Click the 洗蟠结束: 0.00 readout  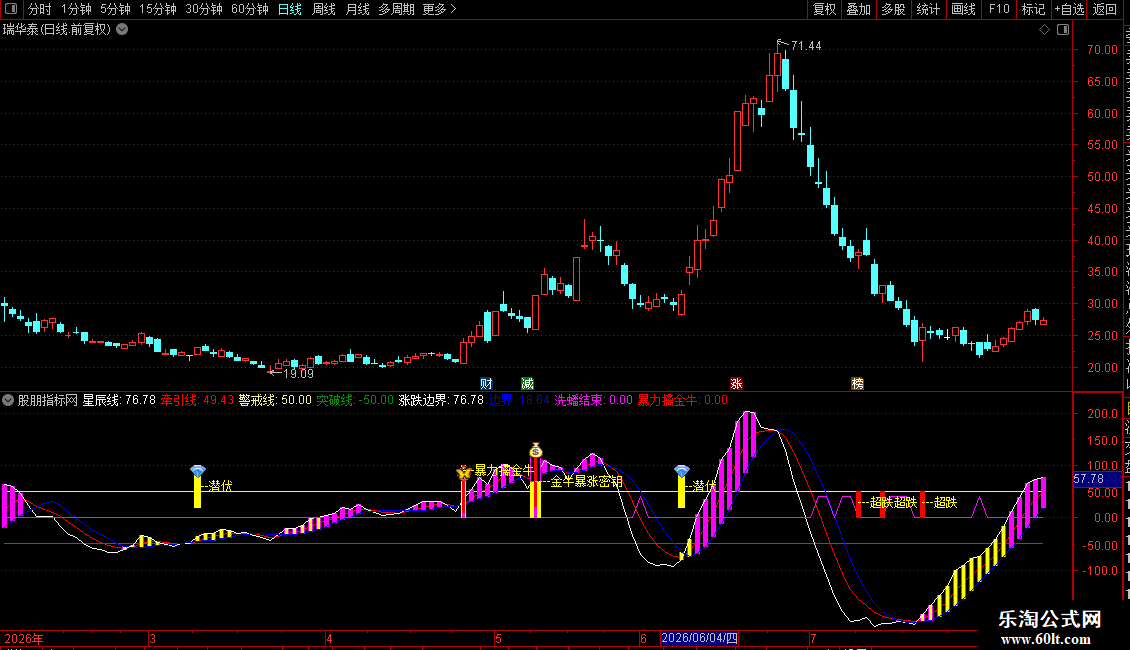[594, 400]
